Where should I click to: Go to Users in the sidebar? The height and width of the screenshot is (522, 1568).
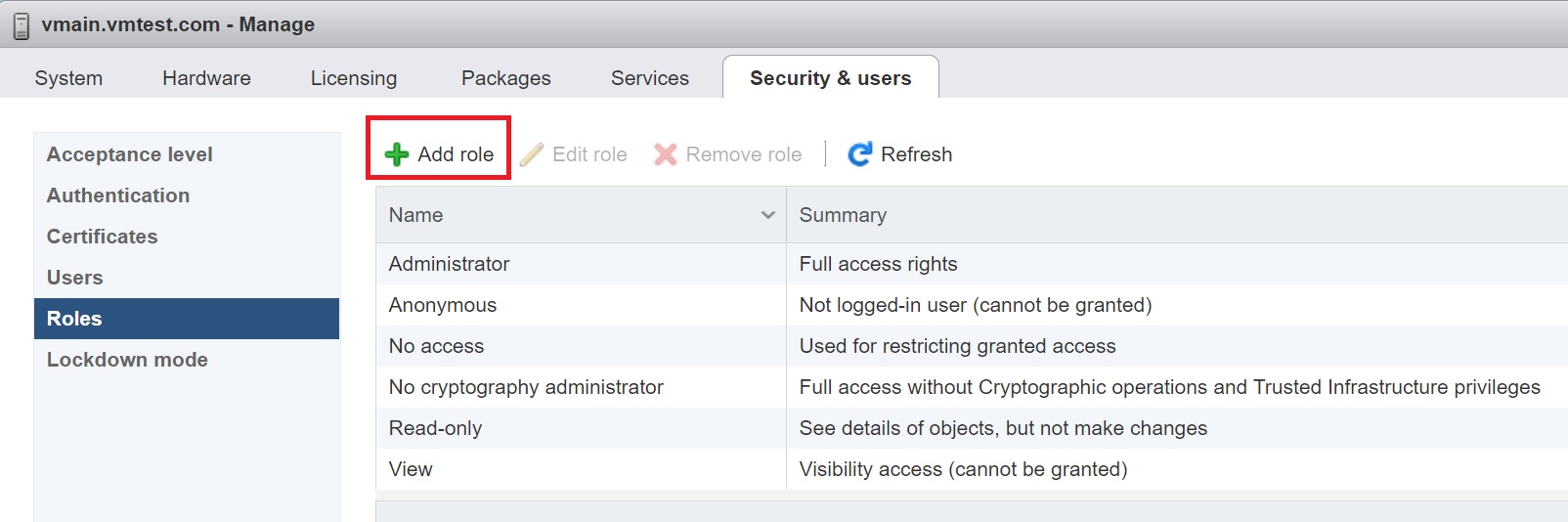click(75, 278)
